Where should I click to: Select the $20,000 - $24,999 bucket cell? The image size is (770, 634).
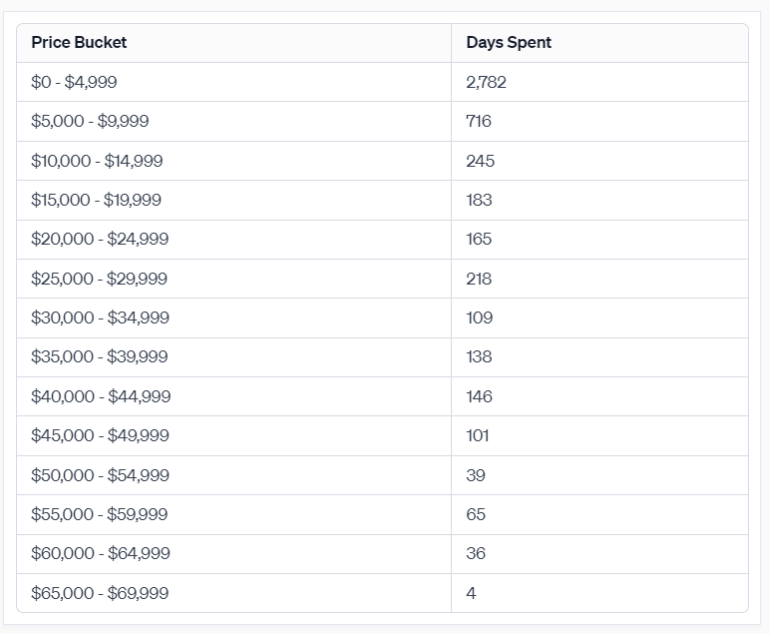pos(100,239)
